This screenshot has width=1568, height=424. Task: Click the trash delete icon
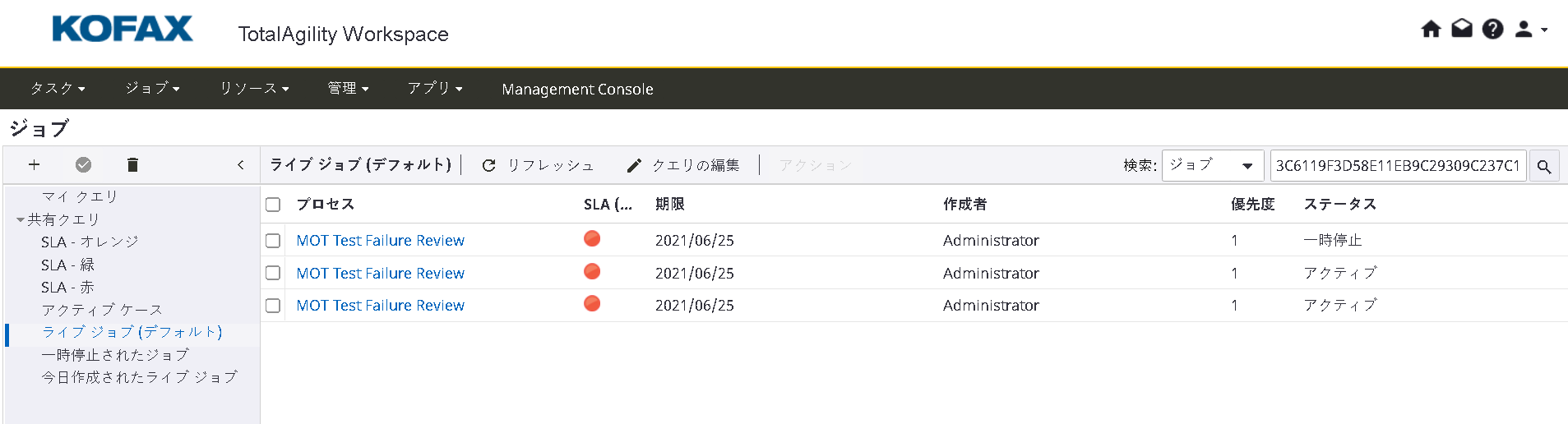[x=132, y=165]
